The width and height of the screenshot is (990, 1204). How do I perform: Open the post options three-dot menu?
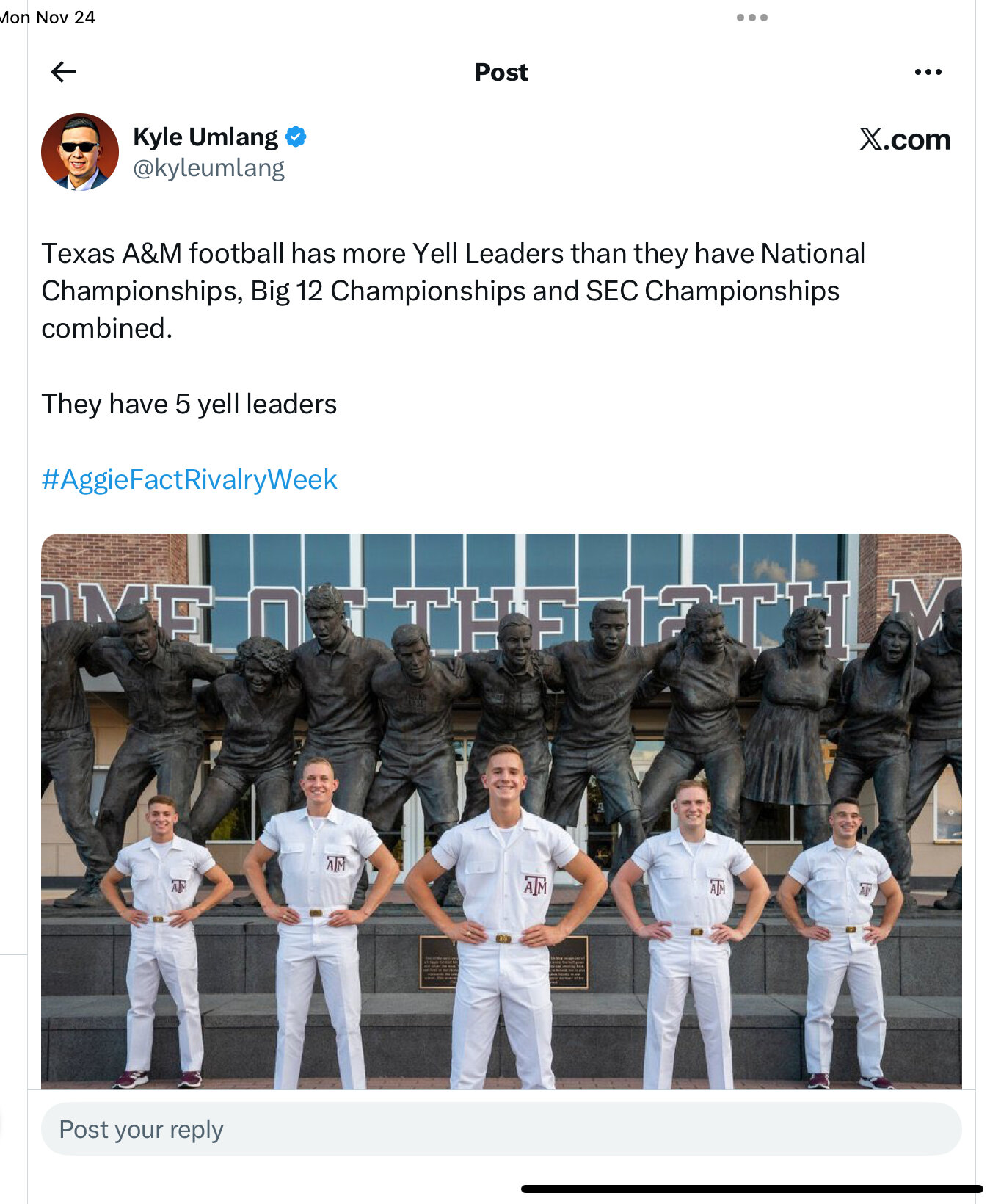(928, 72)
